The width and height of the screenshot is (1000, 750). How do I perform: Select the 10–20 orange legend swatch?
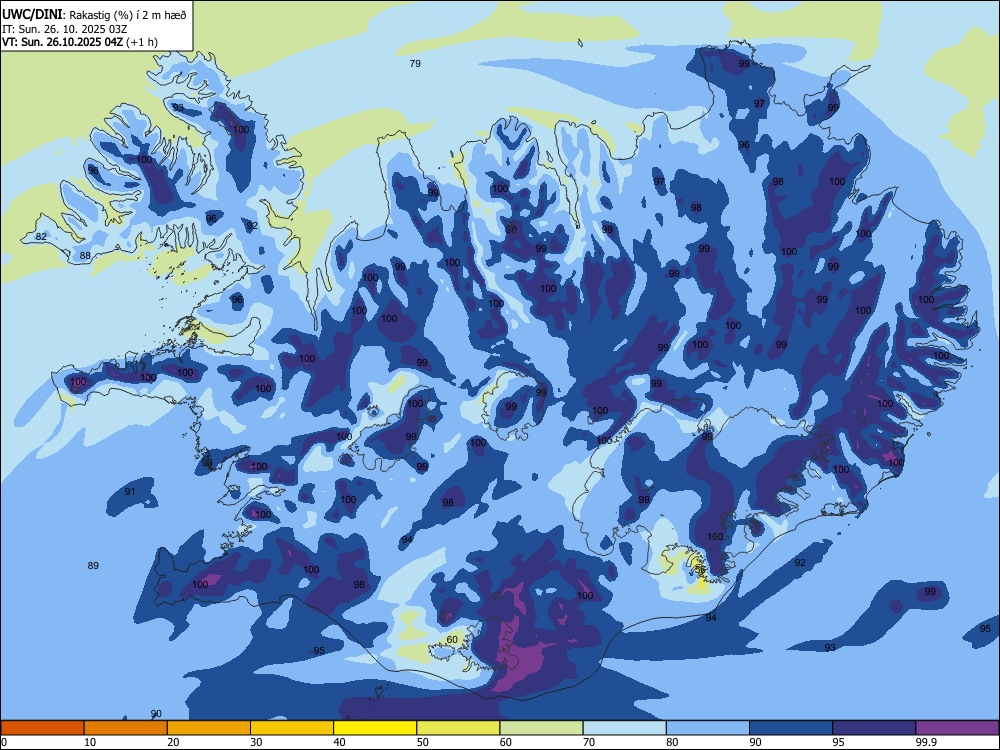pos(126,728)
